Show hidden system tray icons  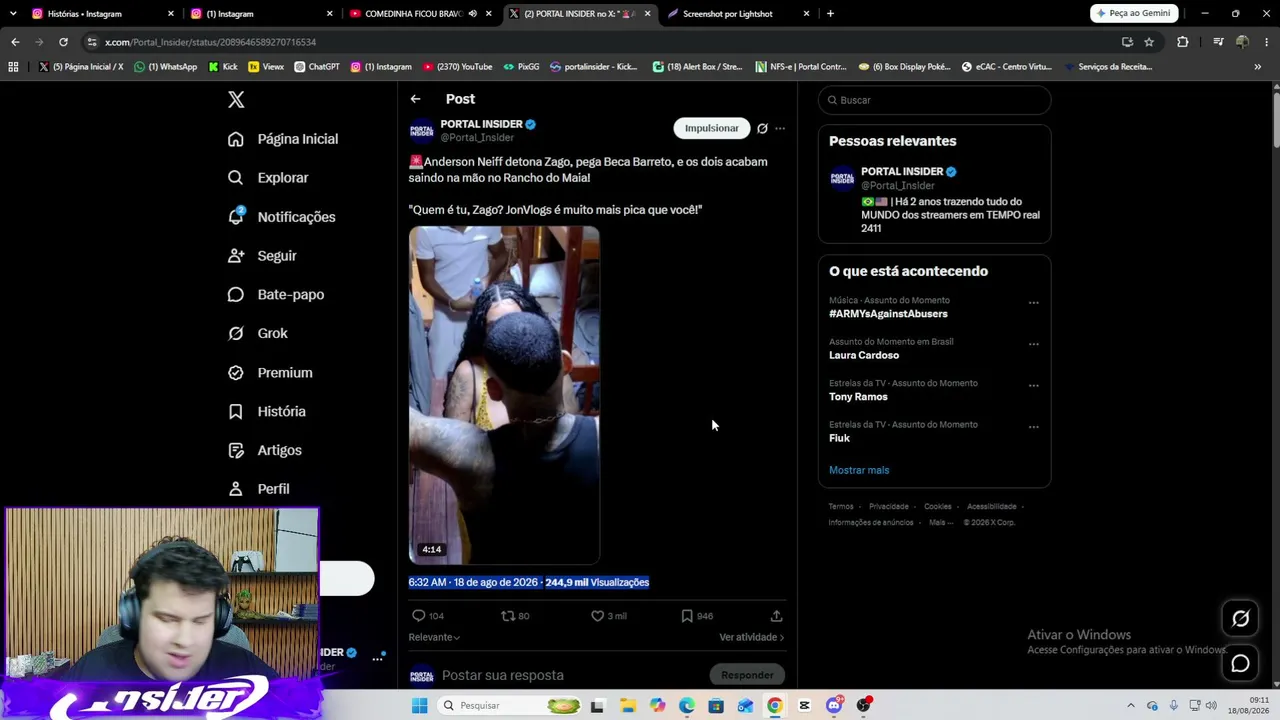[x=1131, y=705]
